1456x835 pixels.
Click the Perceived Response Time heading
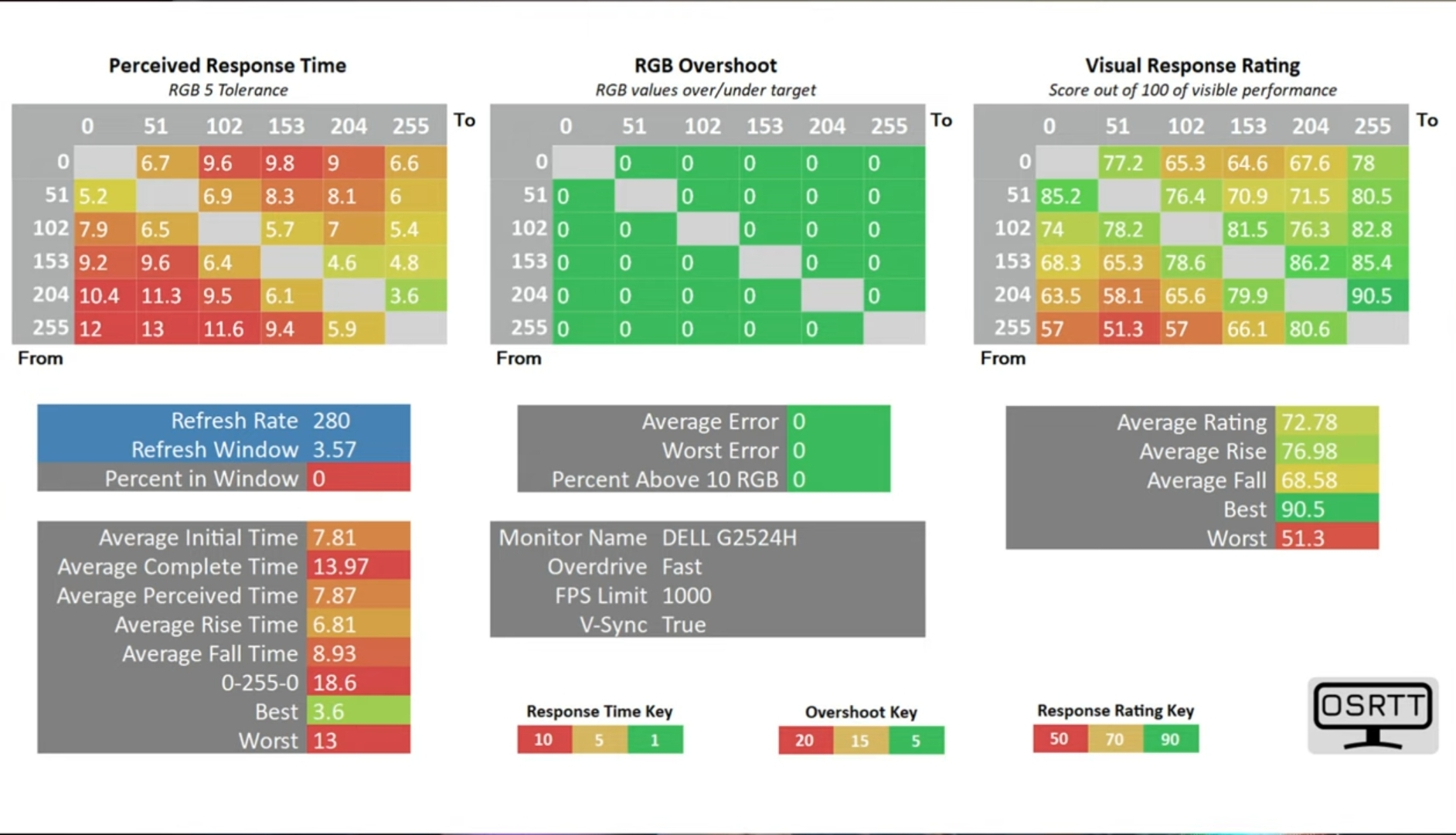pos(227,66)
